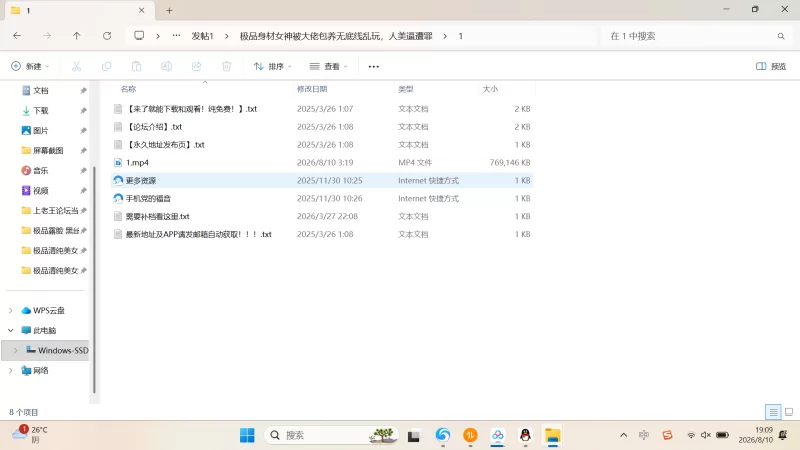Open the weather widget 26°C
800x450 pixels.
pyautogui.click(x=30, y=434)
